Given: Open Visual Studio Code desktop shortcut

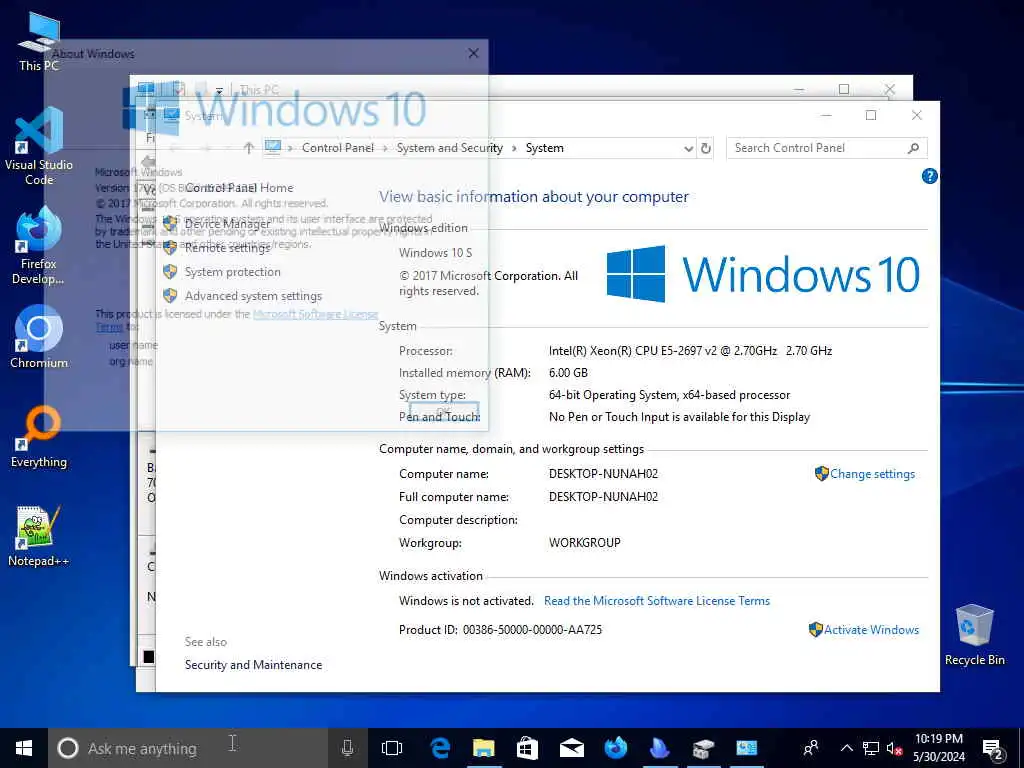Looking at the screenshot, I should point(39,146).
